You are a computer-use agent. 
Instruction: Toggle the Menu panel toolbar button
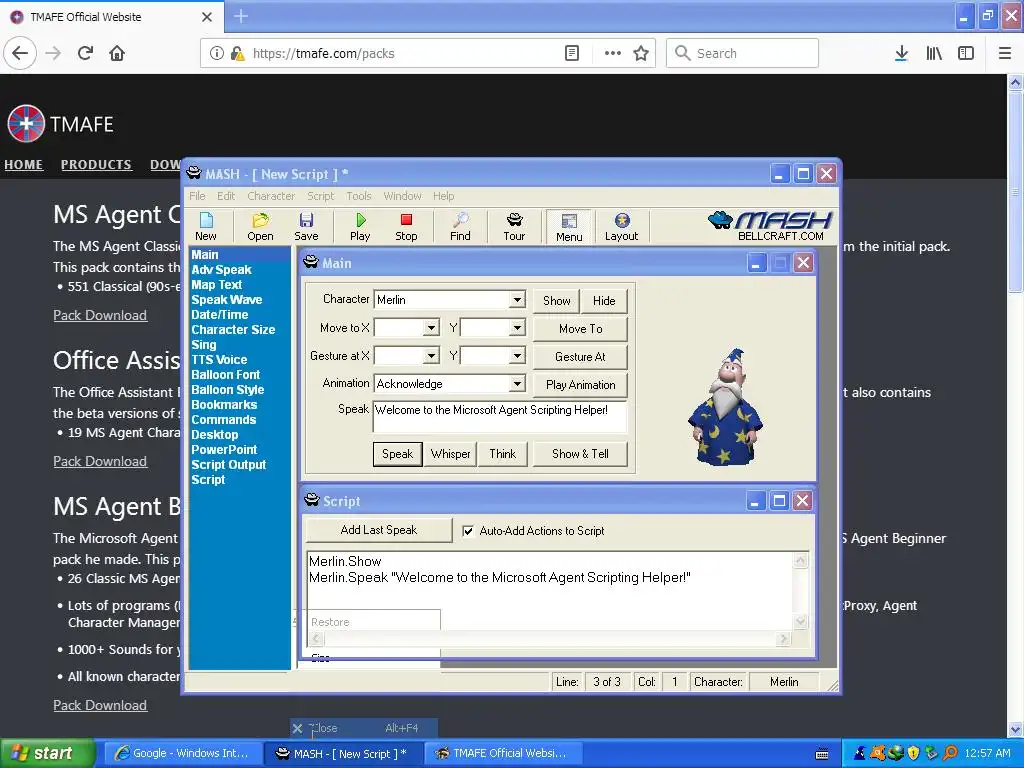(569, 227)
